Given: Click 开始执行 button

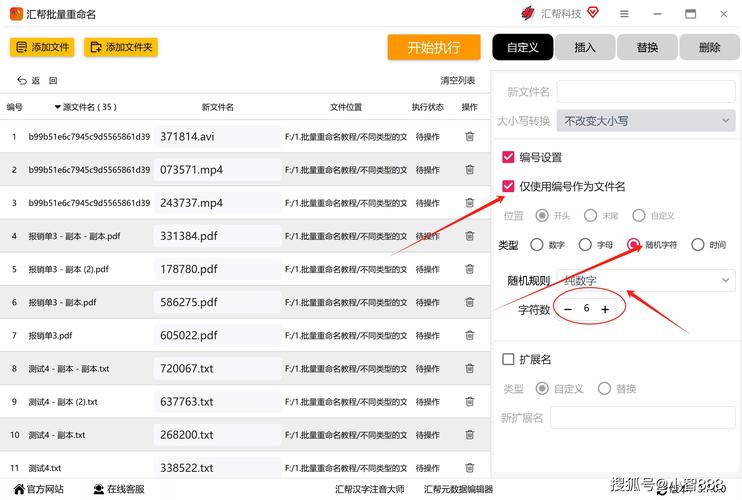Looking at the screenshot, I should click(x=434, y=47).
